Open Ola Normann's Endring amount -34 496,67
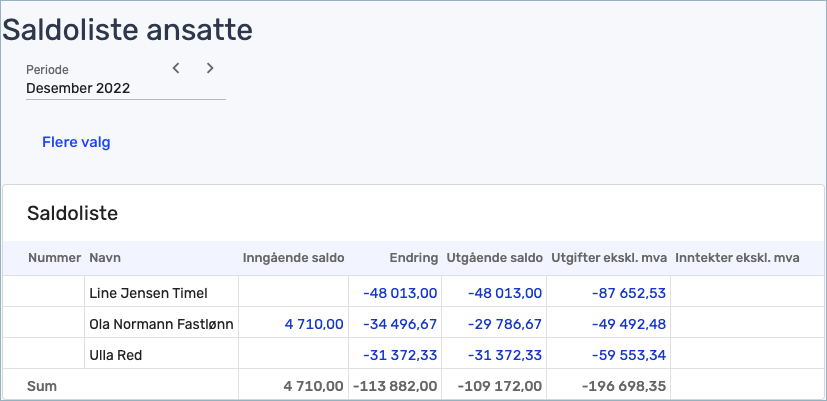 (400, 324)
